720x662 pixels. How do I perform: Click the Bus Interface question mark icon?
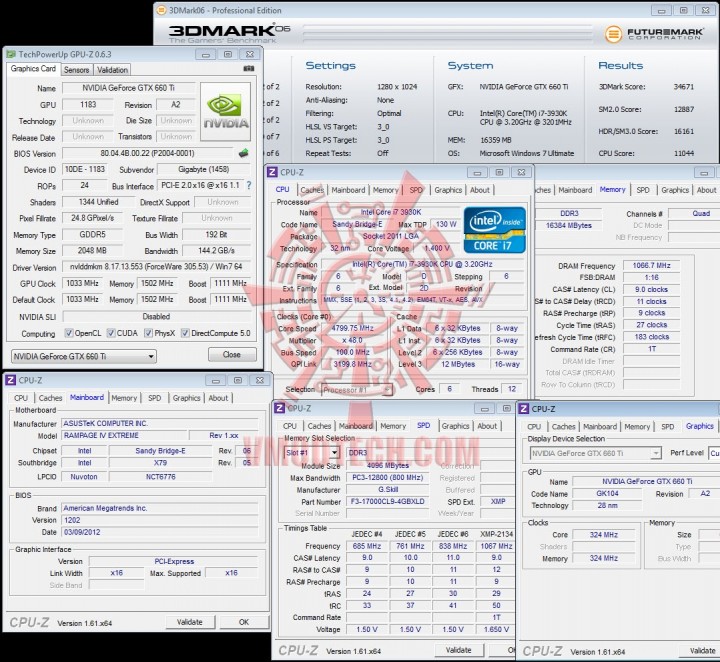248,185
